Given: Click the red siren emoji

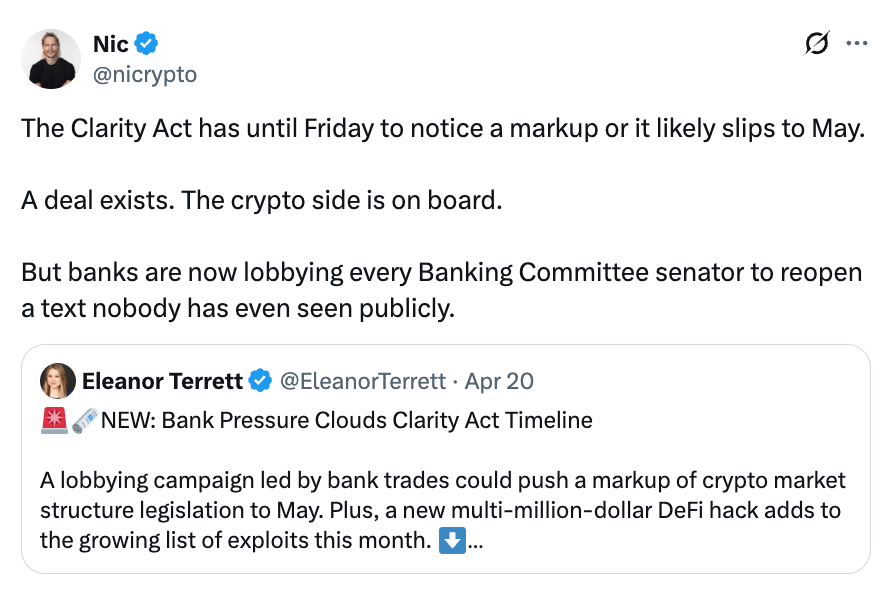Looking at the screenshot, I should pyautogui.click(x=54, y=420).
